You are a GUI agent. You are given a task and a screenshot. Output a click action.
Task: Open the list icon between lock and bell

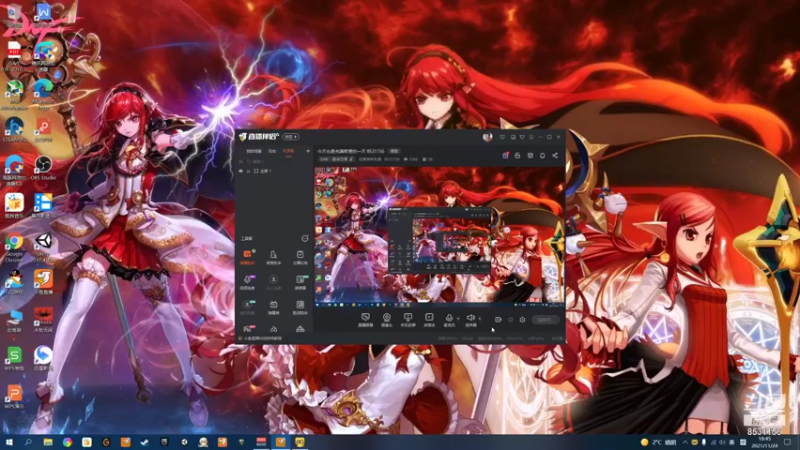pos(530,155)
